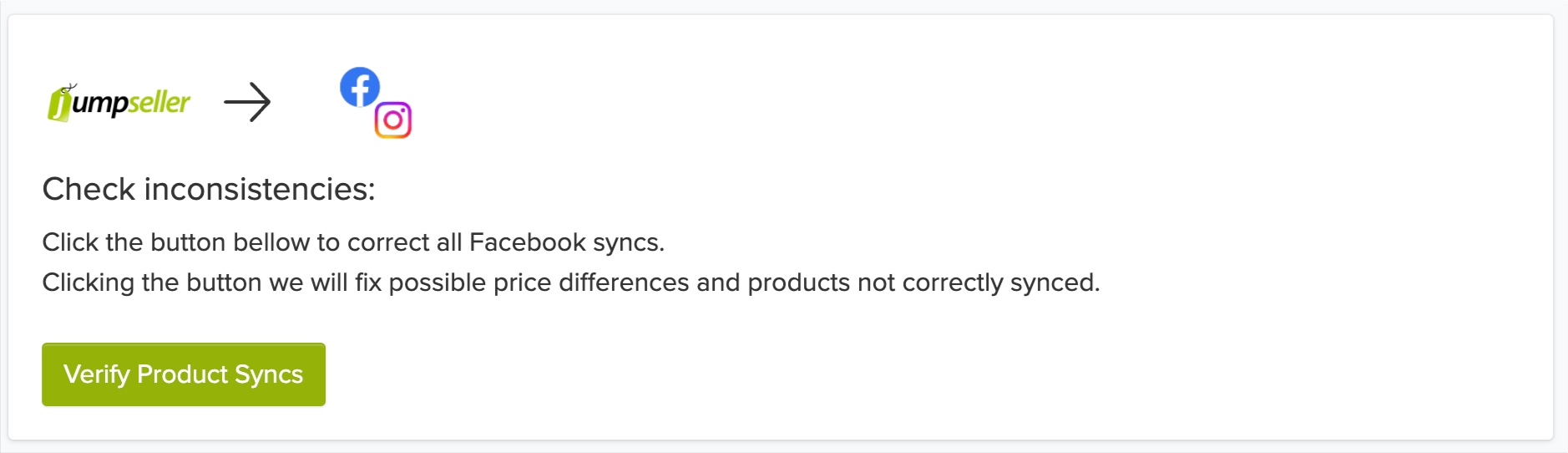Image resolution: width=1568 pixels, height=453 pixels.
Task: Click the Instagram camera icon
Action: [x=393, y=120]
